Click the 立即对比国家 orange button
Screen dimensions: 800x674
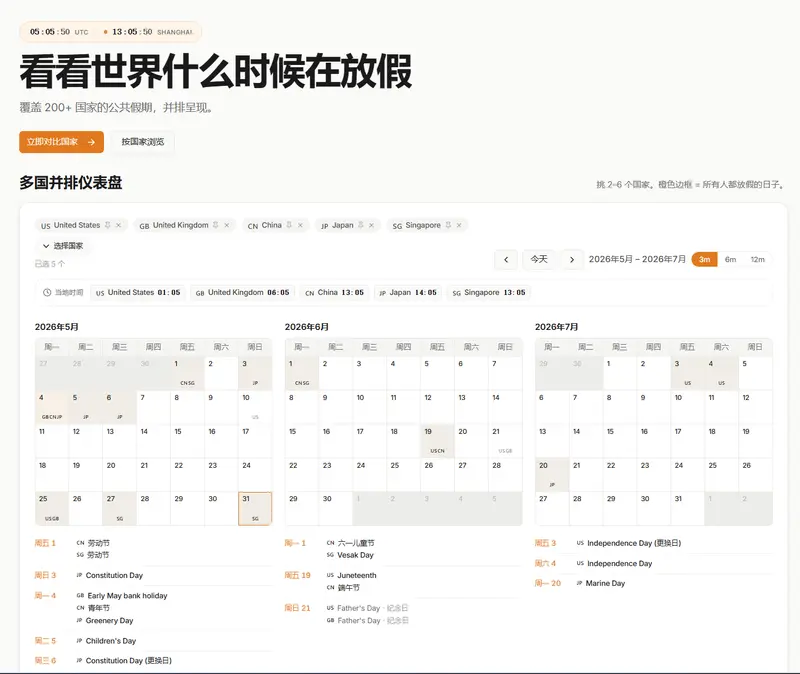(62, 142)
